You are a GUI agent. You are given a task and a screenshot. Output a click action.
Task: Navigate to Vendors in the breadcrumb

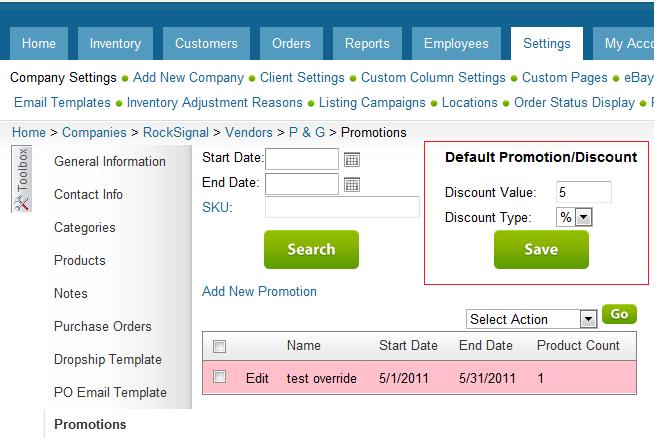(x=249, y=133)
